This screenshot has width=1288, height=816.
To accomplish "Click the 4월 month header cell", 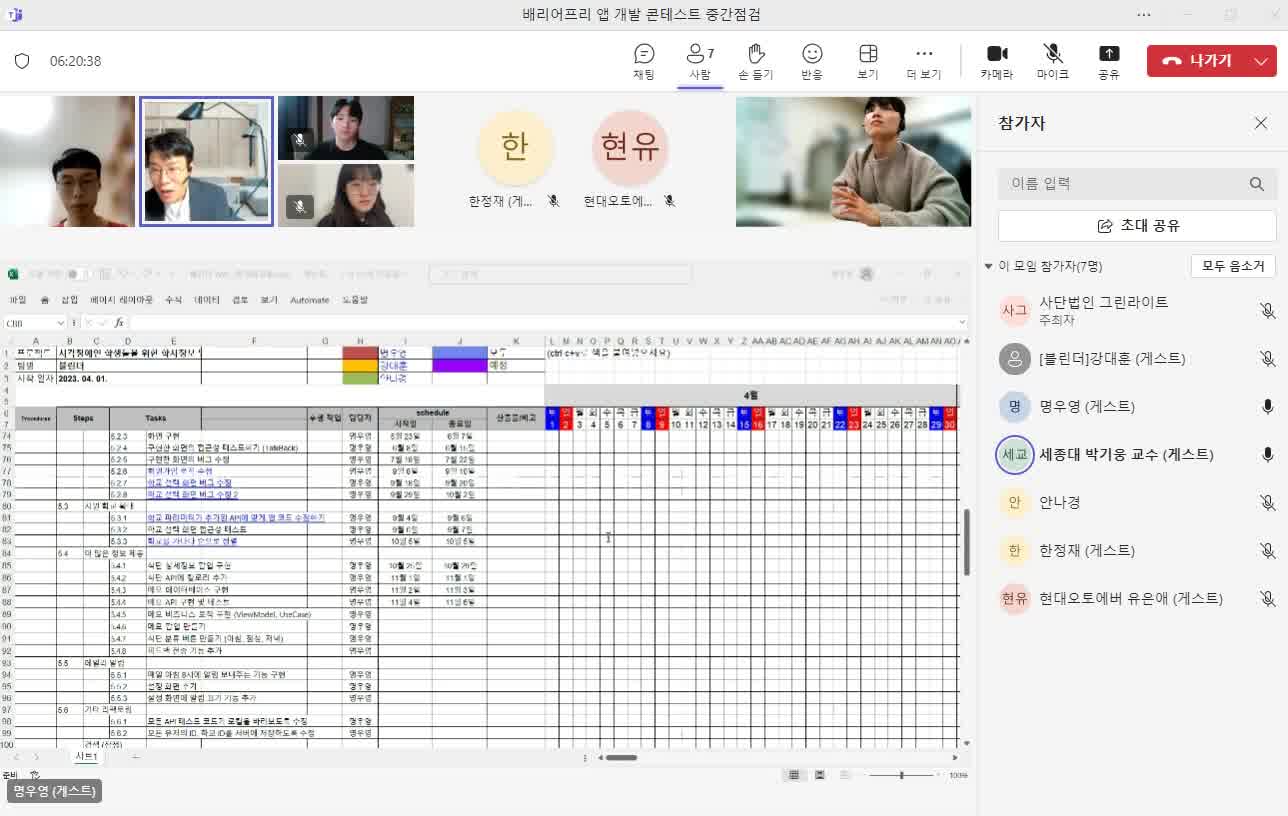I will click(x=750, y=396).
